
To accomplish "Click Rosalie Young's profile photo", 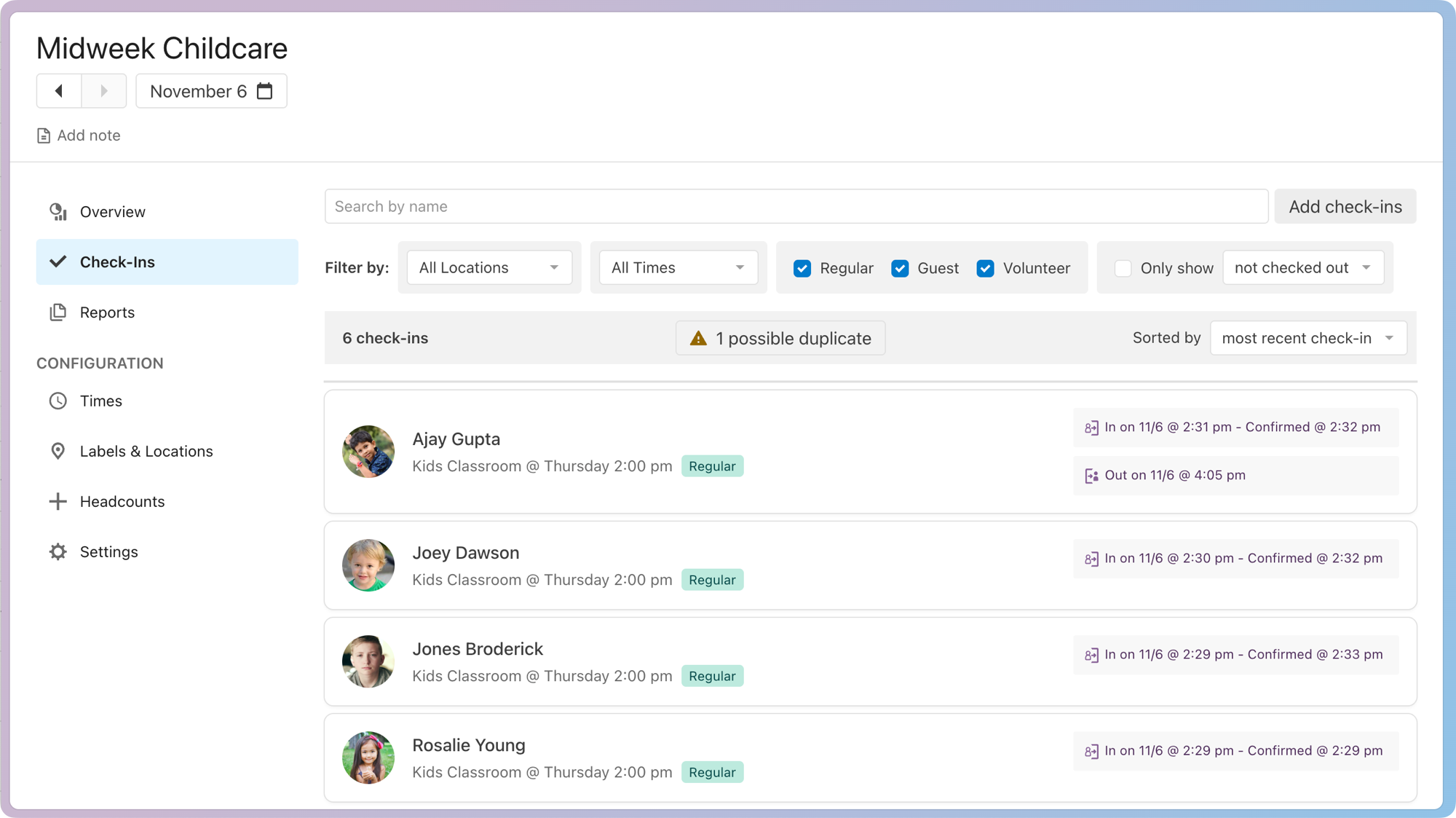I will (368, 758).
